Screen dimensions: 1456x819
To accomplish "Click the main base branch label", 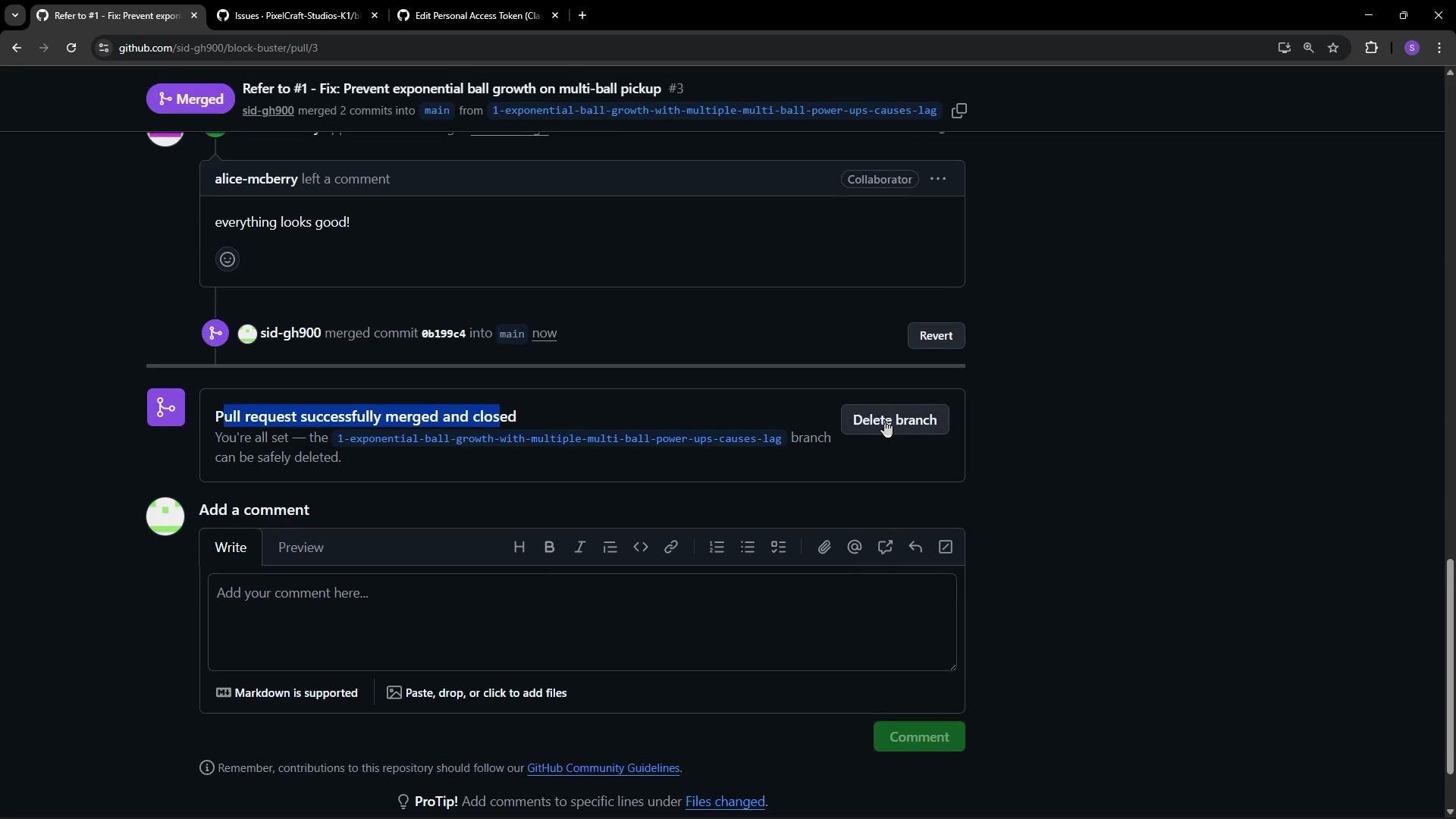I will pos(437,111).
